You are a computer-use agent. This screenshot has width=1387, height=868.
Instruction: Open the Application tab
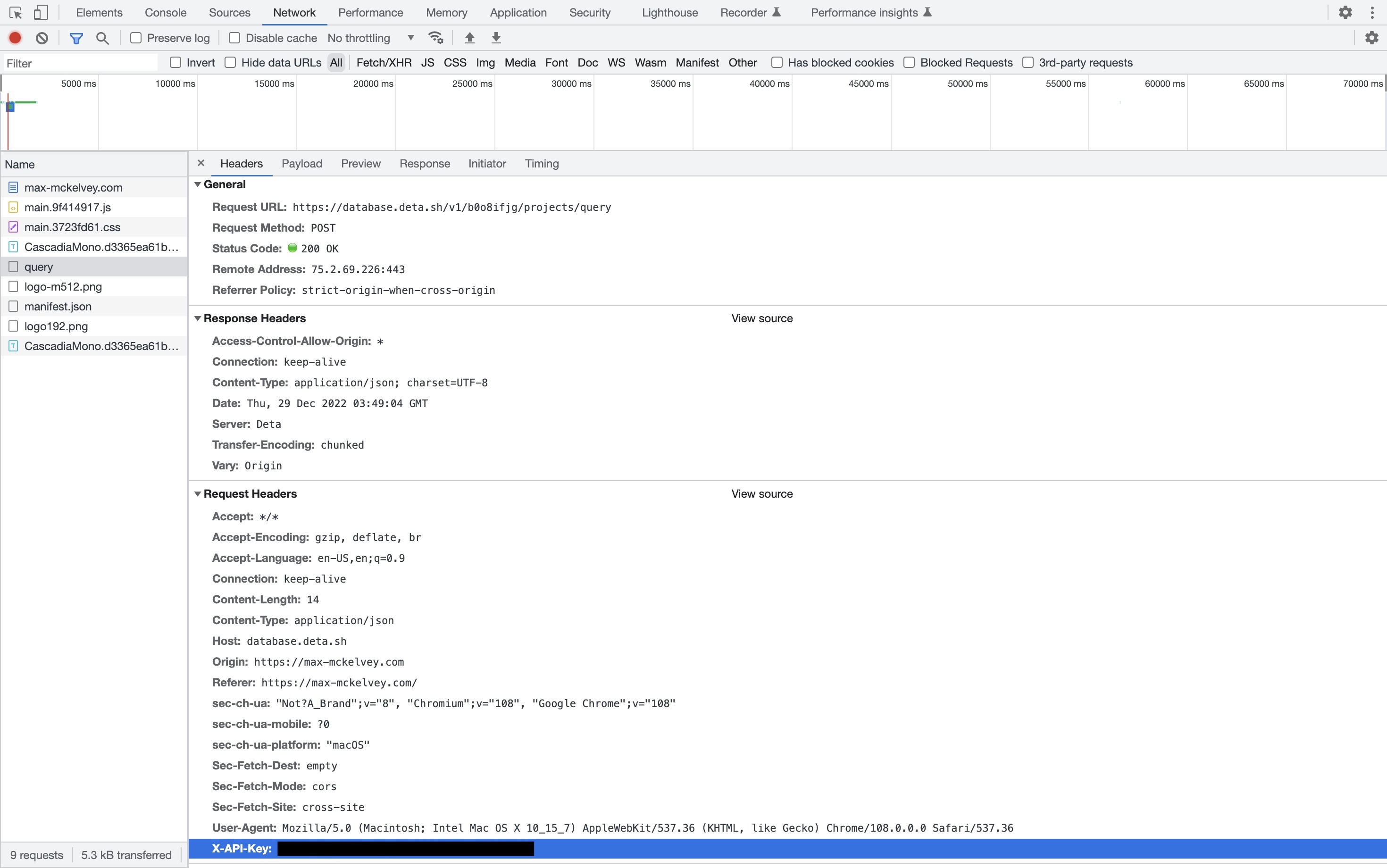pos(518,13)
